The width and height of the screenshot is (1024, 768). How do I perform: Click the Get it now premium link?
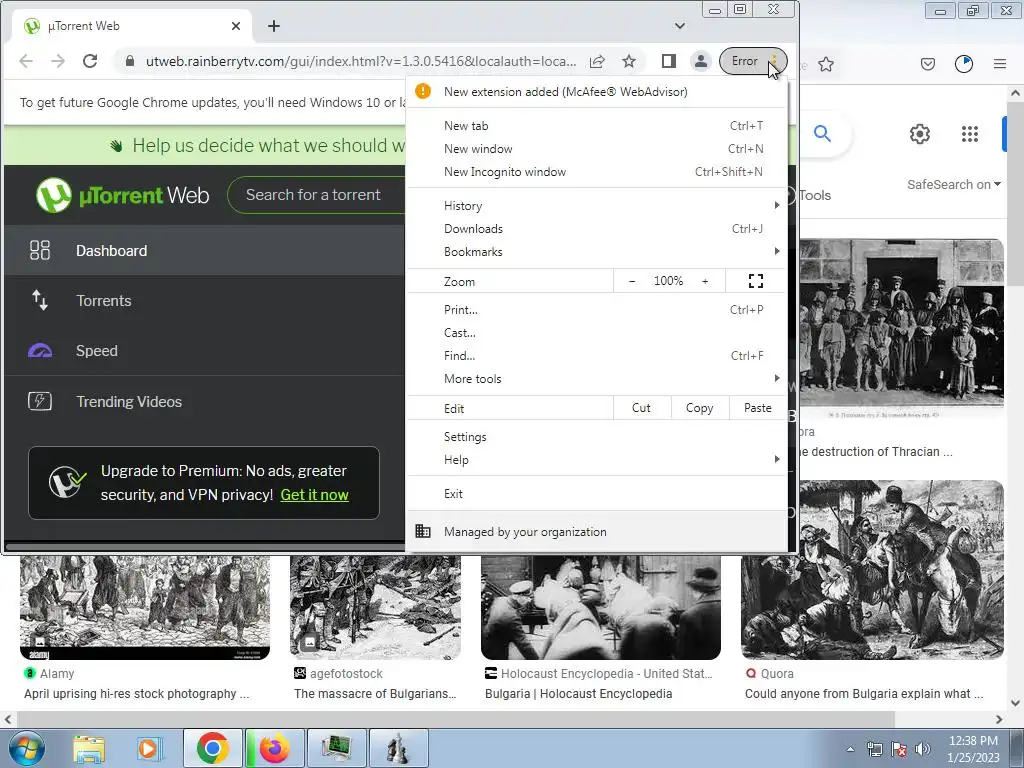(314, 495)
